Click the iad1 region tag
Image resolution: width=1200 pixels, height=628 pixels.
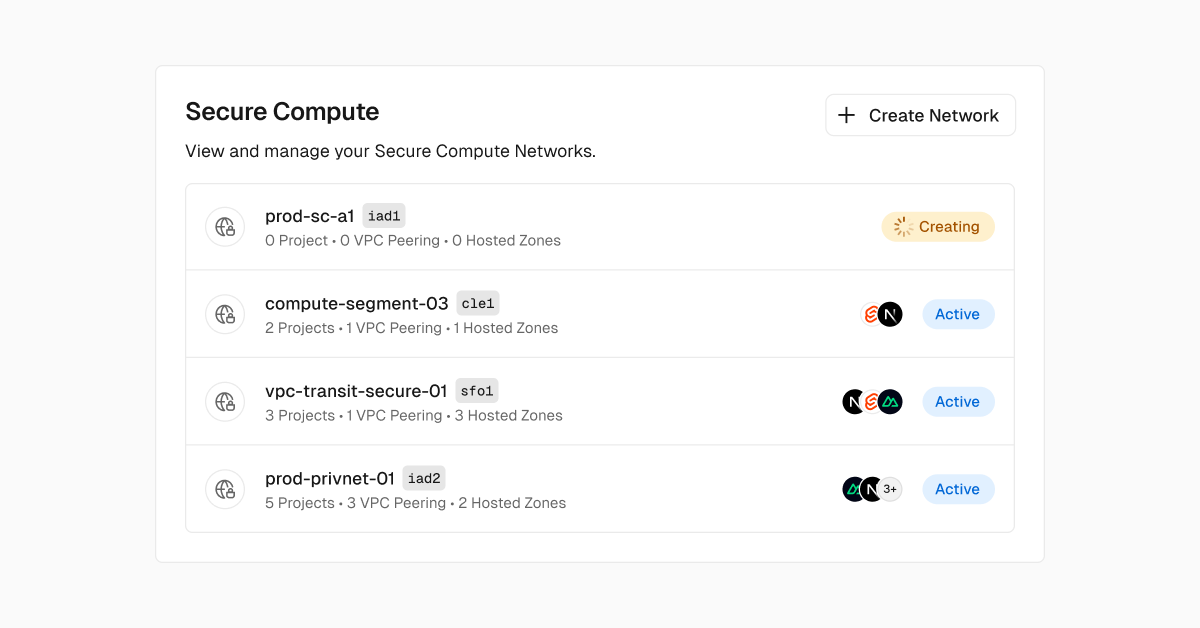point(384,215)
